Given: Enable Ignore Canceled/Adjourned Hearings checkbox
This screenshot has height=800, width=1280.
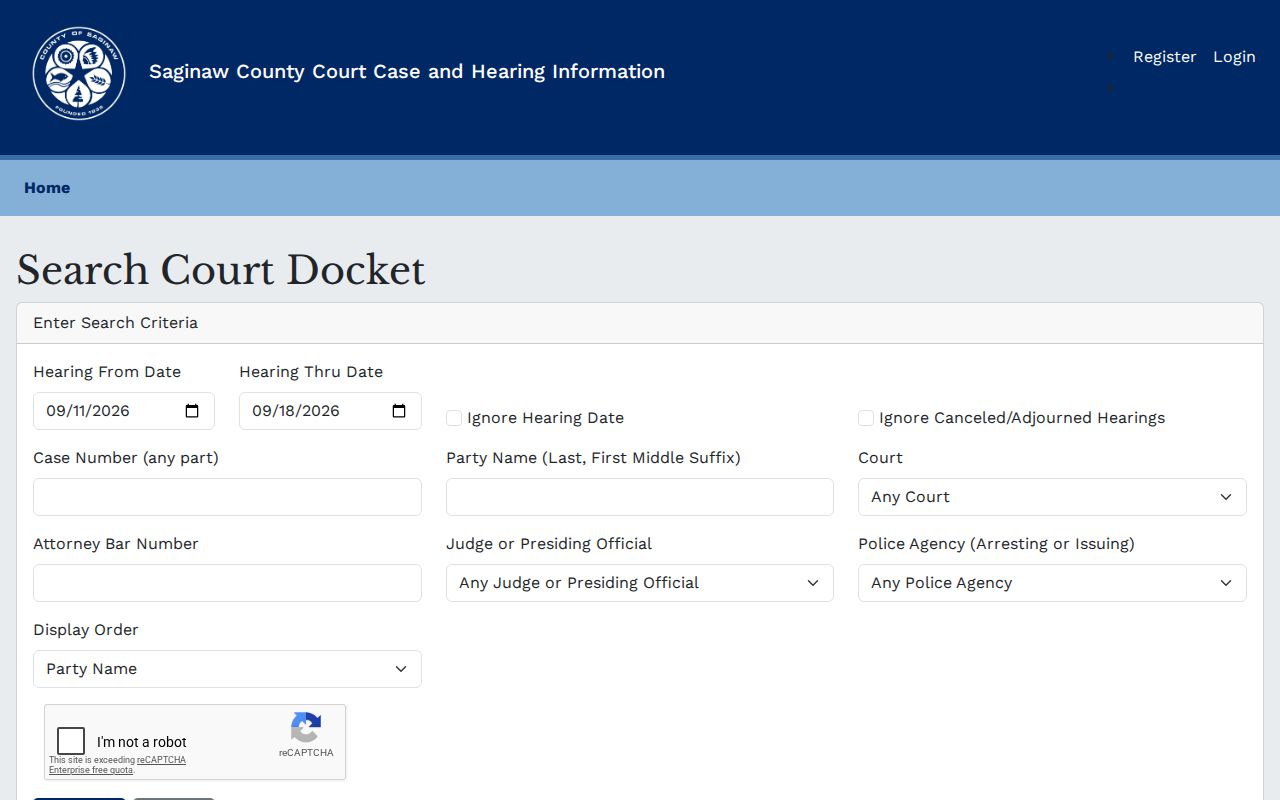Looking at the screenshot, I should pyautogui.click(x=866, y=418).
